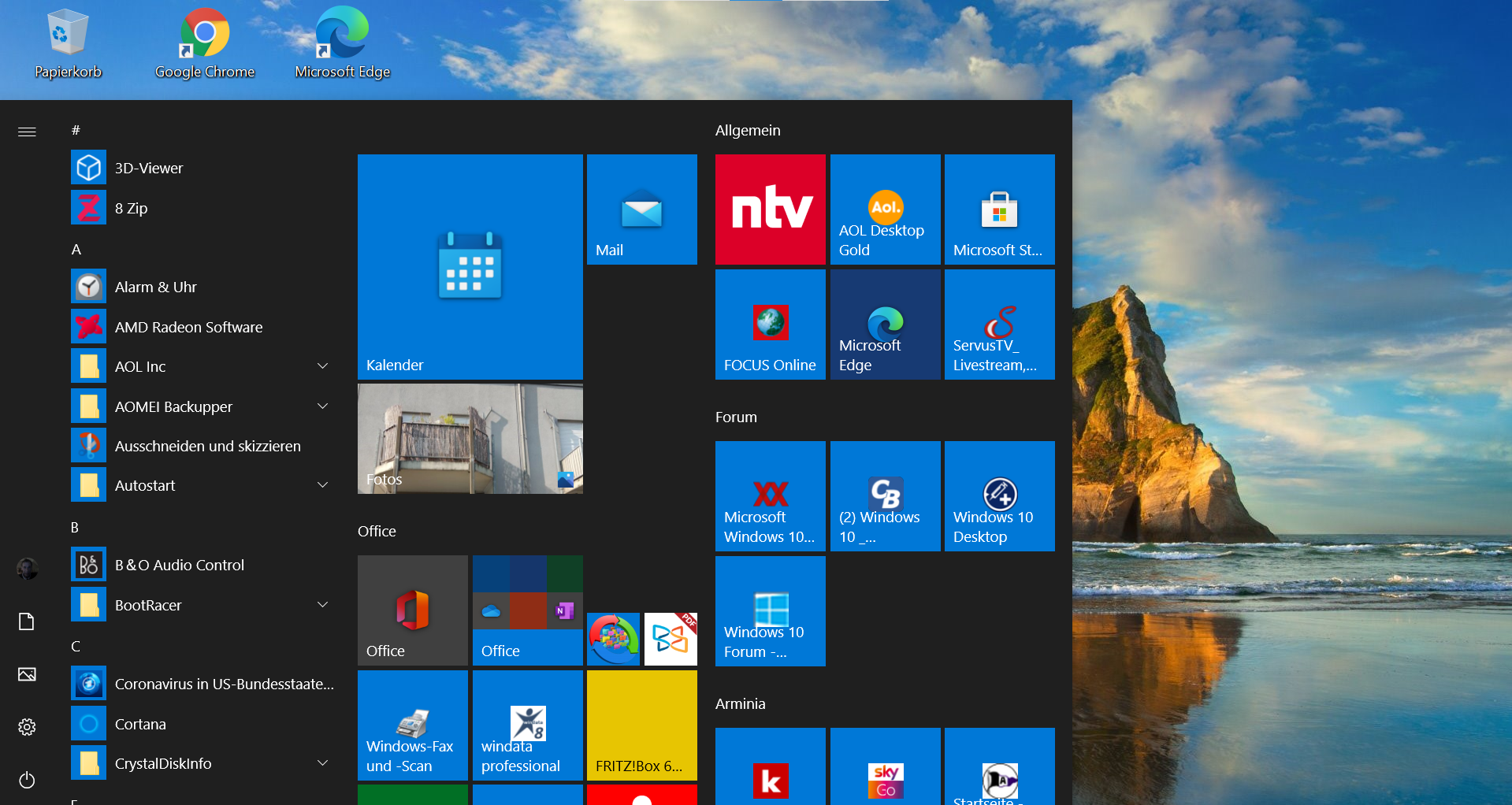Open the FOCUS Online tile
This screenshot has width=1512, height=805.
pyautogui.click(x=771, y=325)
